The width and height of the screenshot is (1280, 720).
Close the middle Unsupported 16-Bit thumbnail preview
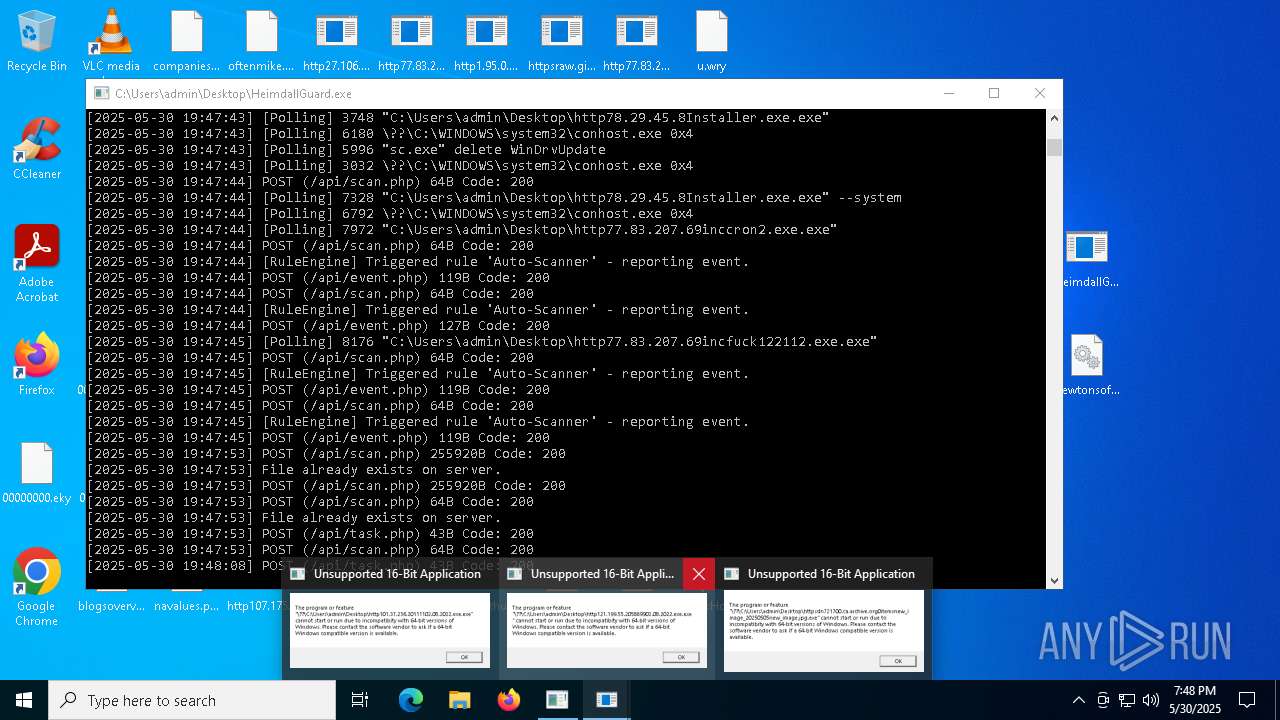pyautogui.click(x=699, y=574)
